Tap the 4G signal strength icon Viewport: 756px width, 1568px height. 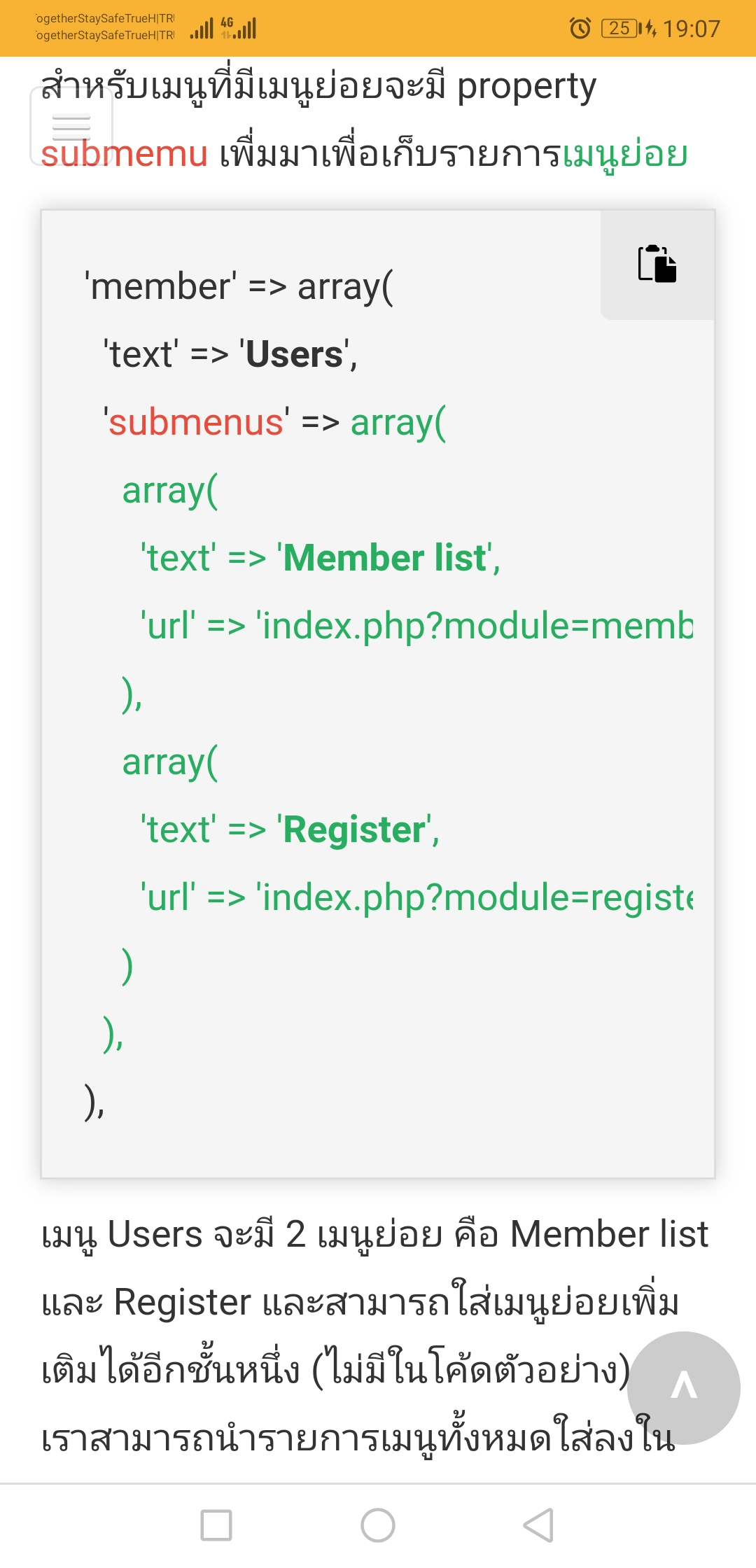(x=239, y=28)
